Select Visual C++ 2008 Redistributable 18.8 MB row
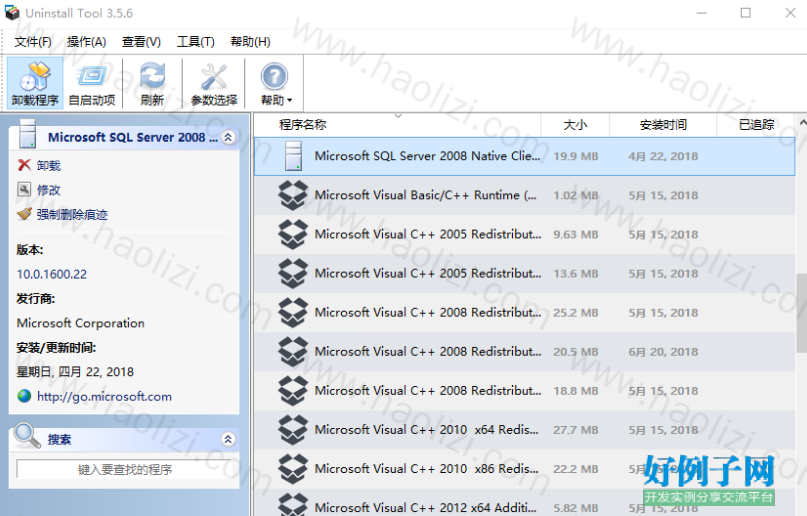The width and height of the screenshot is (807, 516). click(x=524, y=391)
